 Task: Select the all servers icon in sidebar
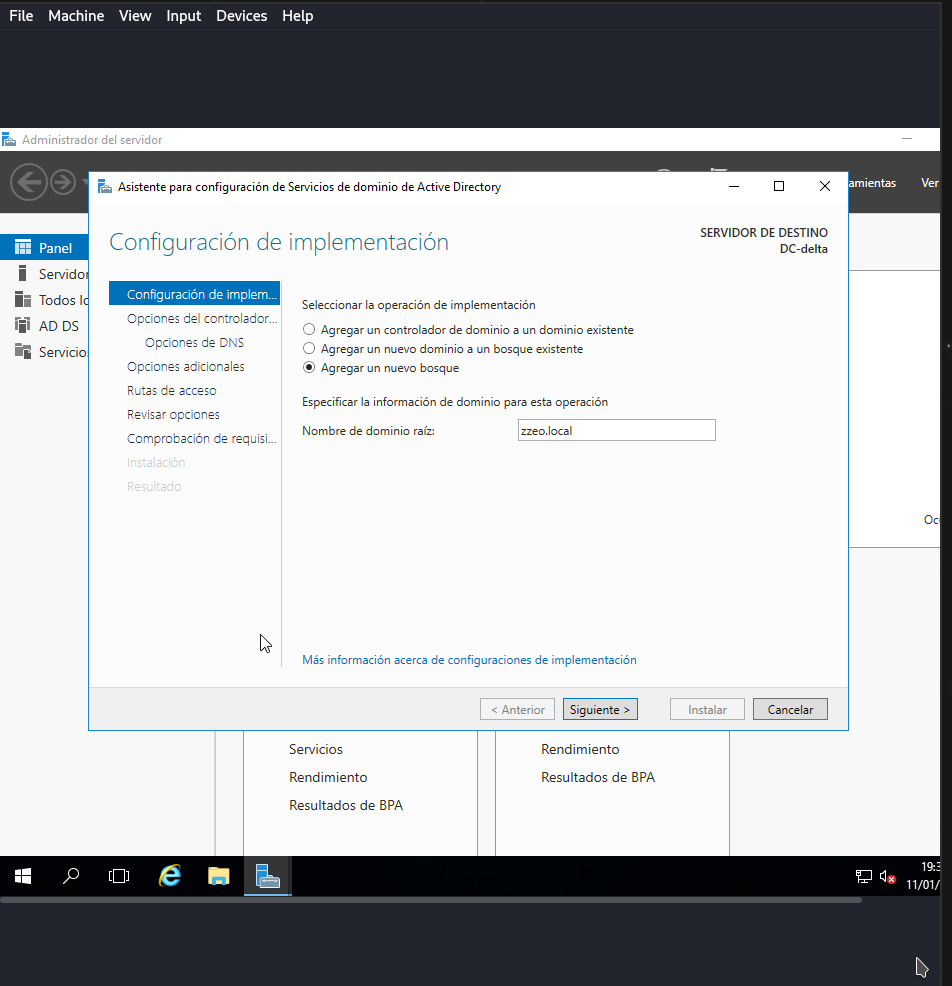[x=23, y=299]
